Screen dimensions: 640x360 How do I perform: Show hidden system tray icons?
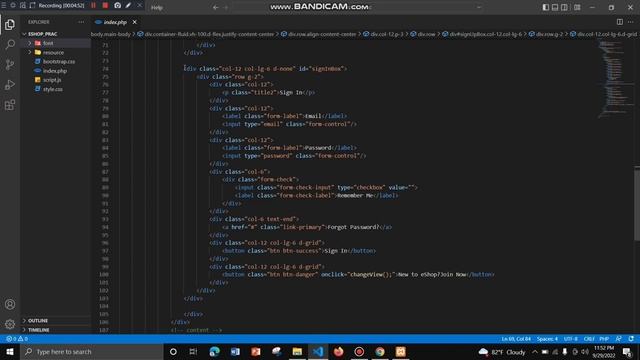pyautogui.click(x=535, y=352)
